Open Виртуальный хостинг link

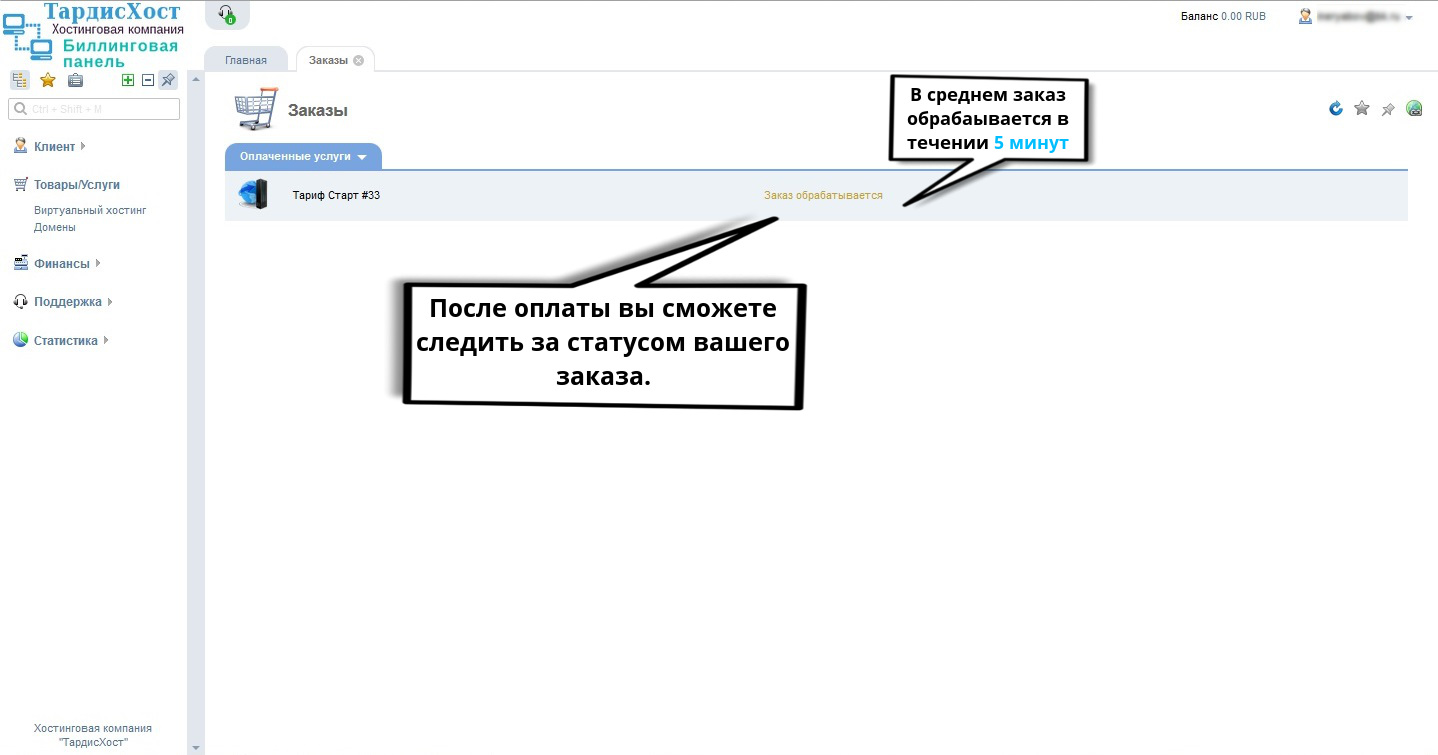pos(90,211)
